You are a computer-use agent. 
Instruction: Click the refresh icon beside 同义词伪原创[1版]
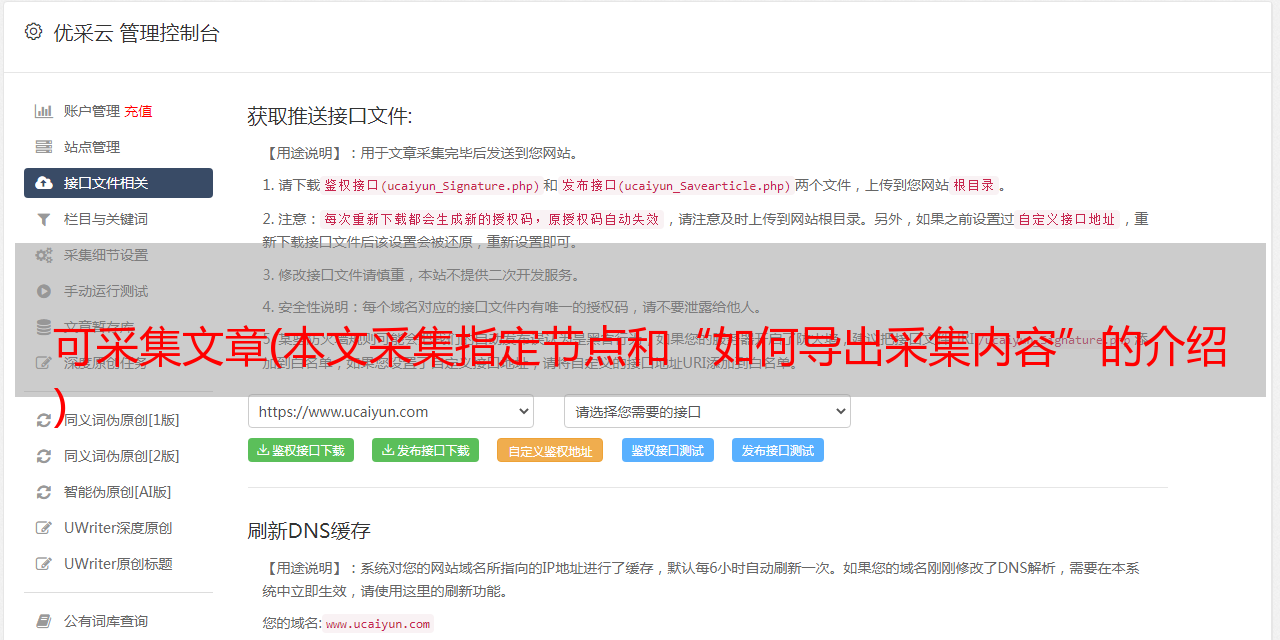[x=44, y=420]
